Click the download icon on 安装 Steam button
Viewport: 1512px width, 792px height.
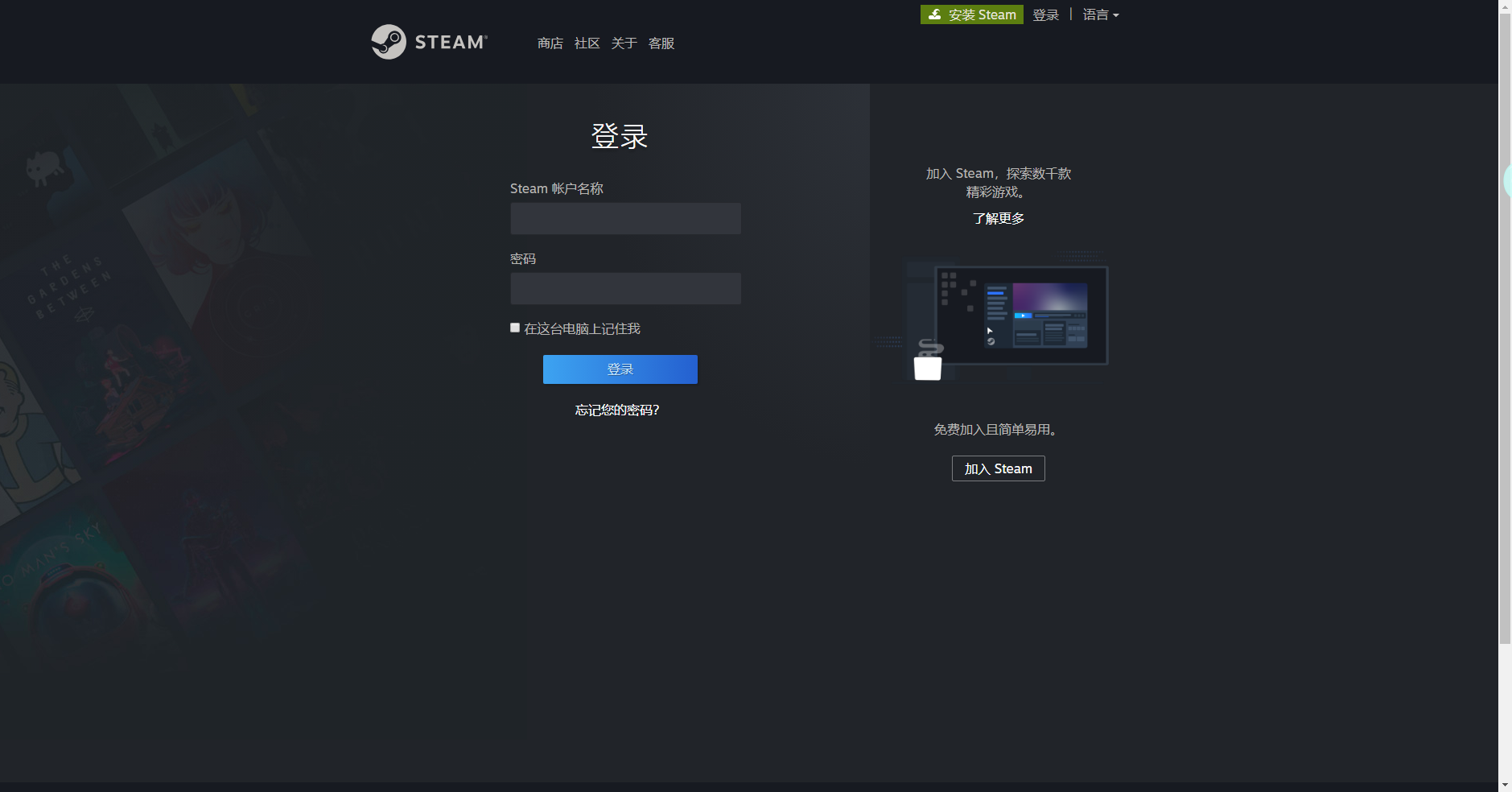tap(935, 14)
